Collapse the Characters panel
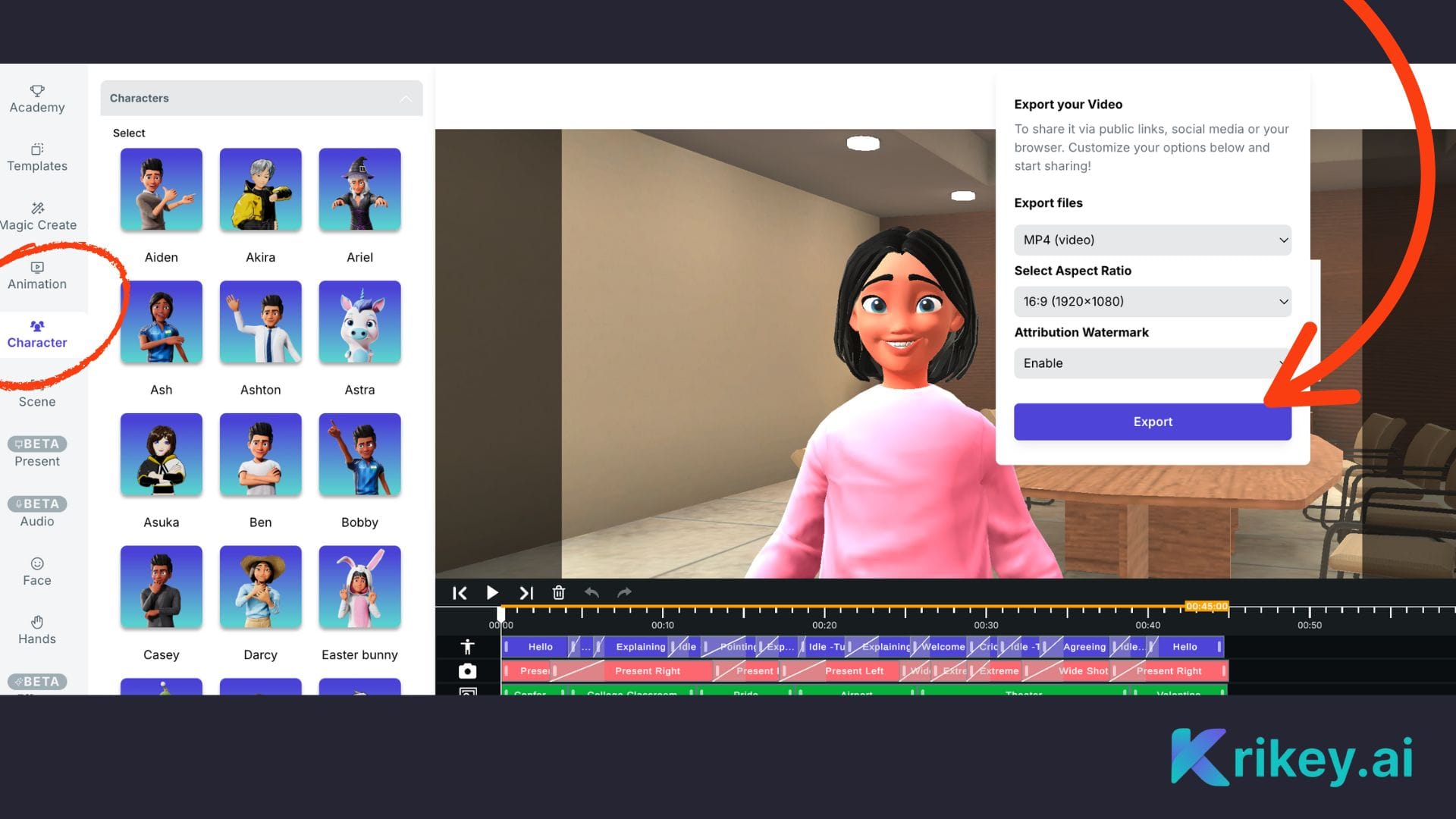Screen dimensions: 1456x819 [407, 98]
